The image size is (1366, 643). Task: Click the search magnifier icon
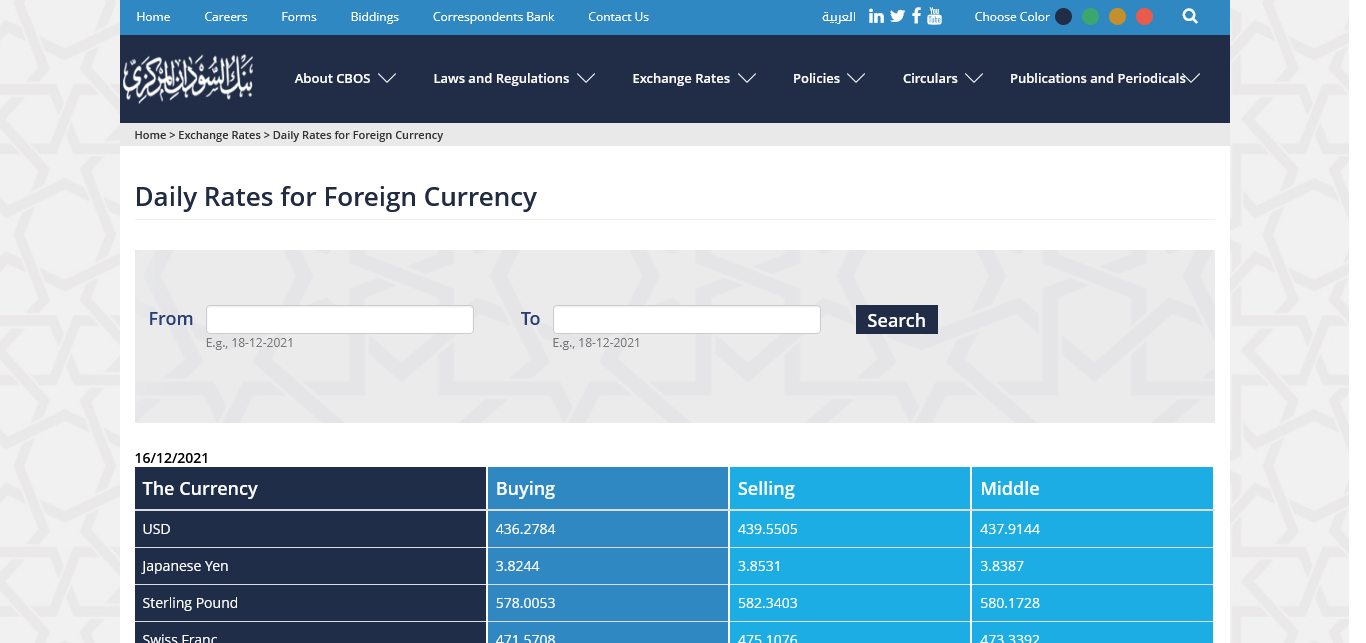tap(1189, 16)
